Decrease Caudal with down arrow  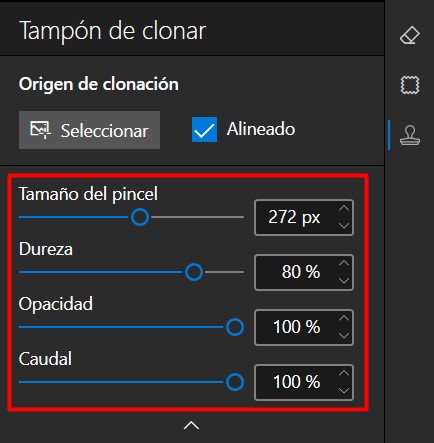[x=344, y=391]
